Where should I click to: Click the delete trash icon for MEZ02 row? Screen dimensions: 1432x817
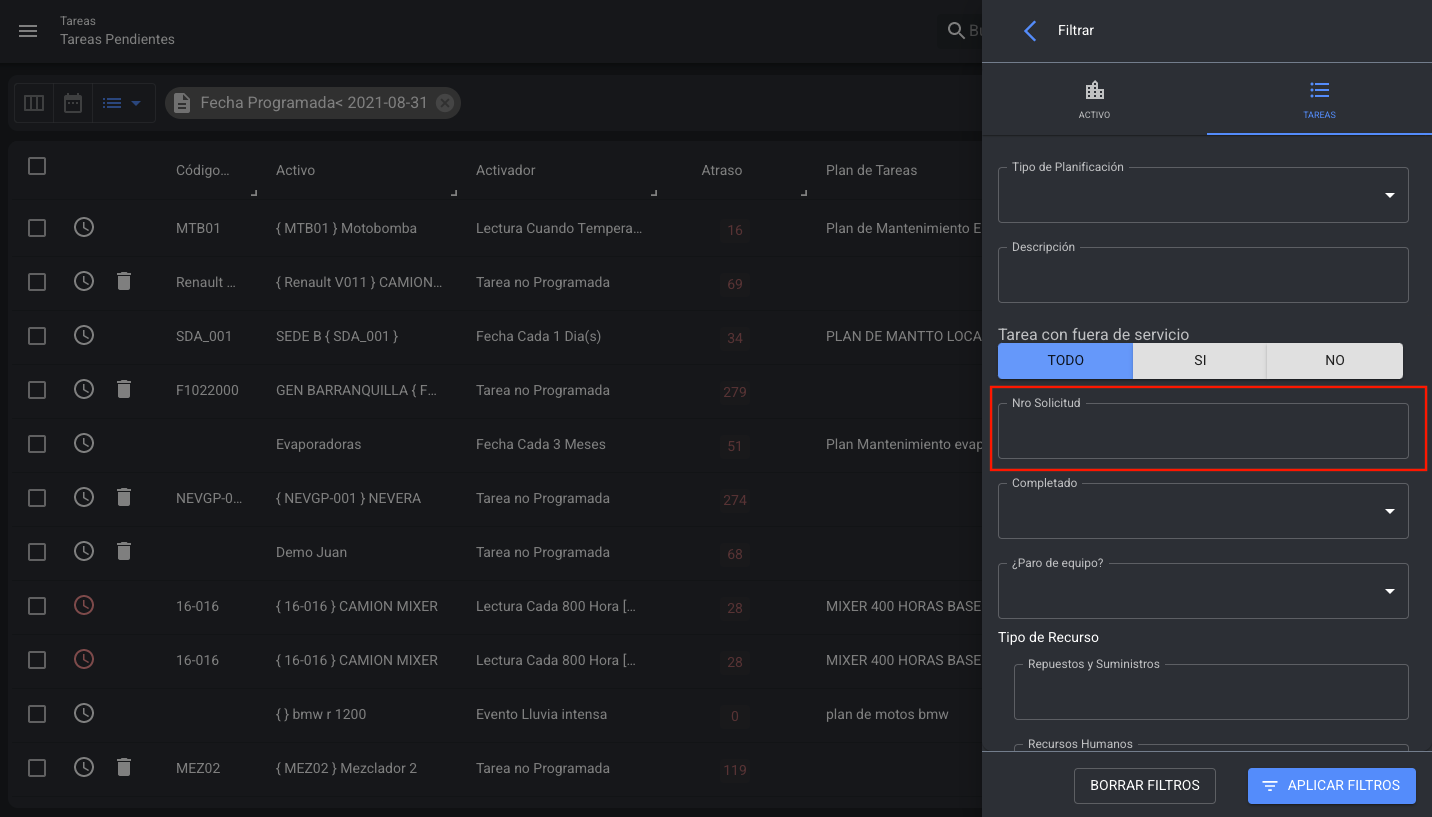point(124,768)
